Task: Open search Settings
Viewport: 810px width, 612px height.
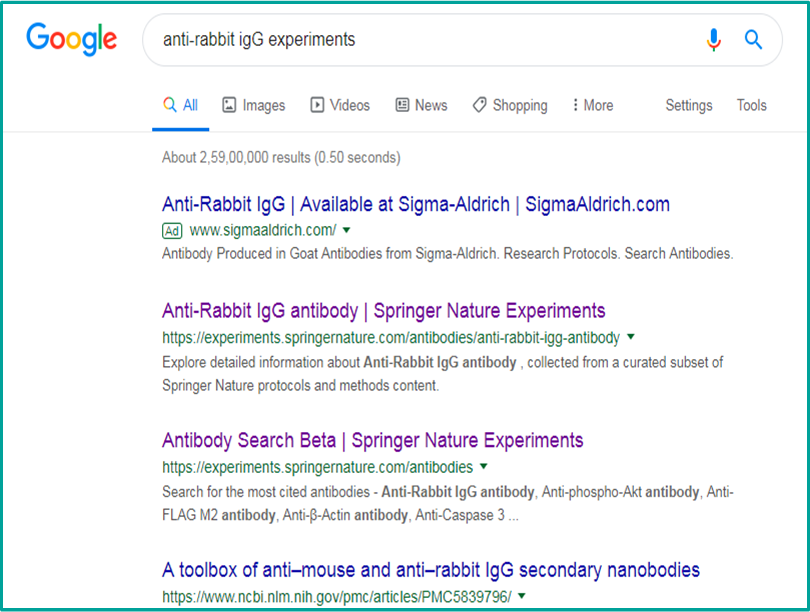Action: tap(689, 105)
